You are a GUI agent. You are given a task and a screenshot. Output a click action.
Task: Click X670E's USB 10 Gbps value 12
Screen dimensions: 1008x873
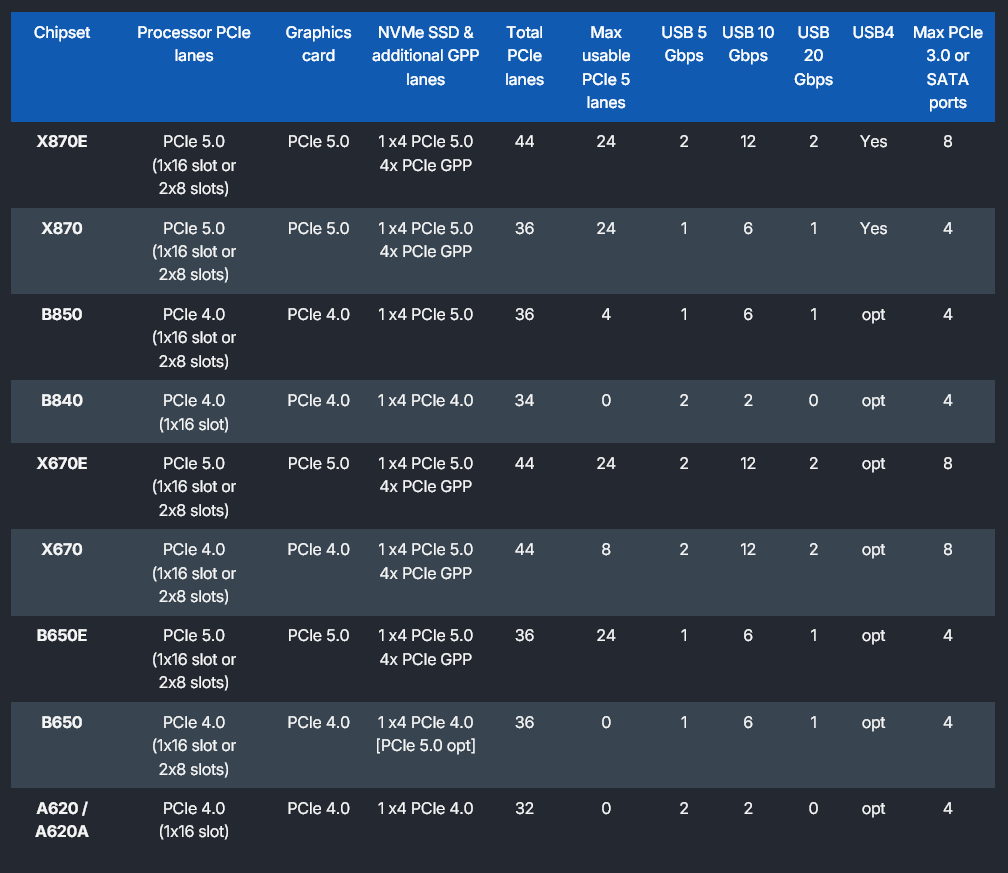tap(748, 464)
